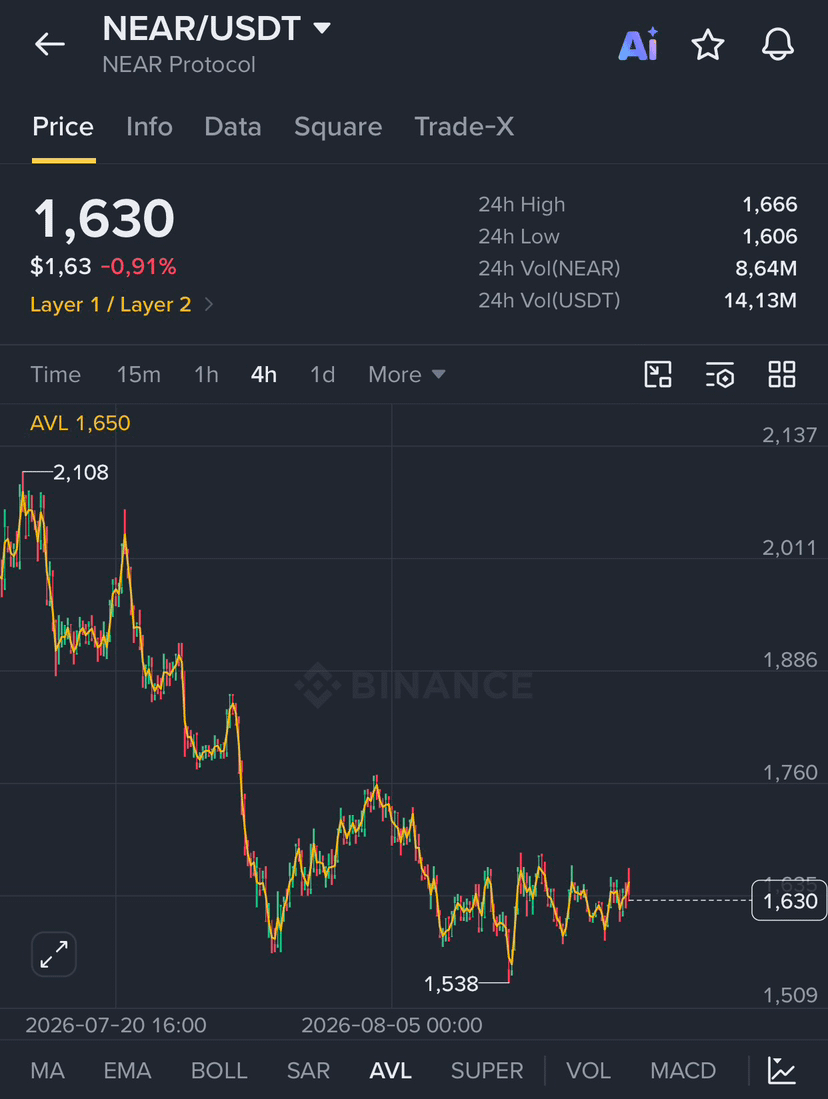The width and height of the screenshot is (828, 1099).
Task: Select the 15m chart interval
Action: (x=139, y=374)
